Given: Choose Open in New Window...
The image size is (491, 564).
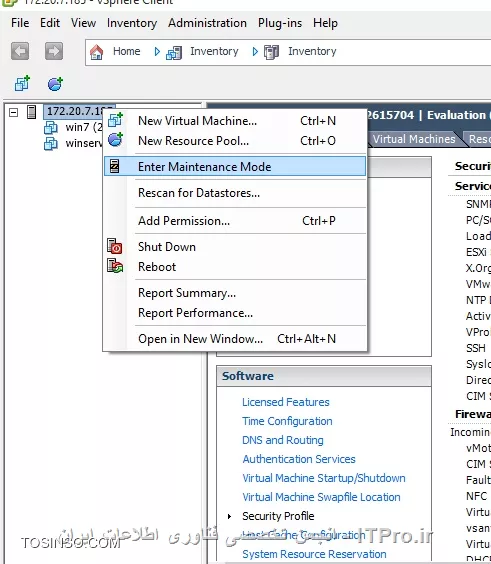Looking at the screenshot, I should [x=235, y=339].
